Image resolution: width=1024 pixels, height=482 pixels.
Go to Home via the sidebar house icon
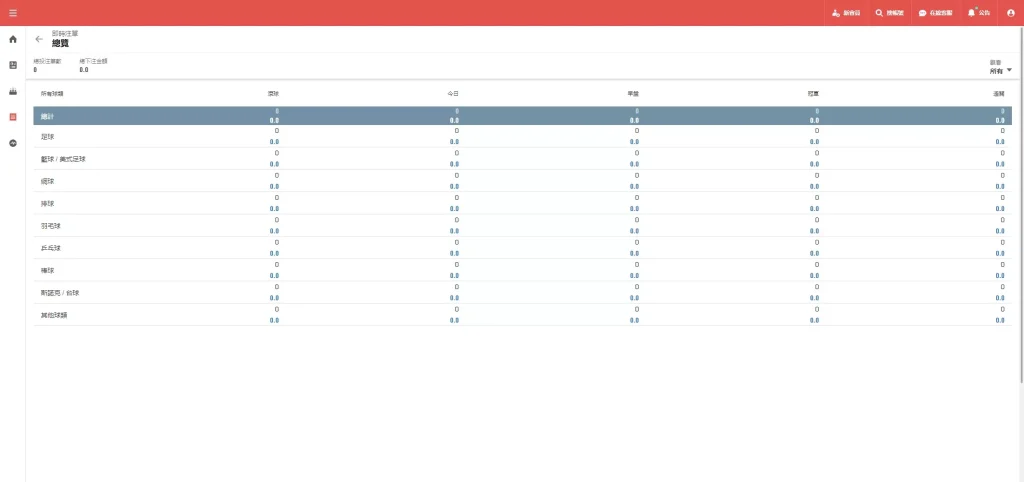click(13, 39)
